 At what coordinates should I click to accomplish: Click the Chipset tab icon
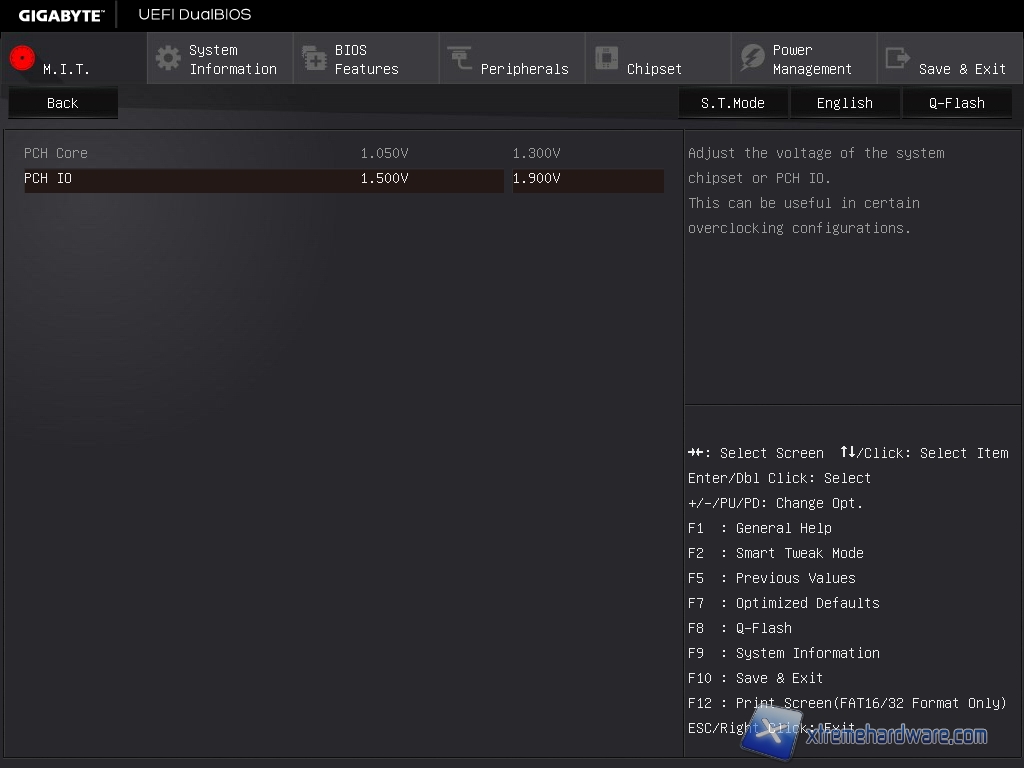[x=606, y=58]
